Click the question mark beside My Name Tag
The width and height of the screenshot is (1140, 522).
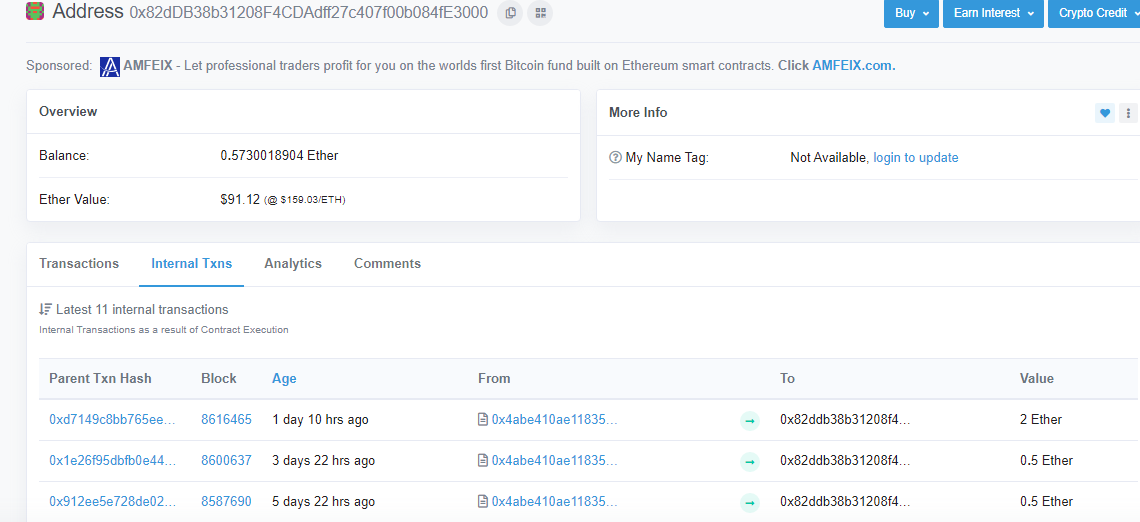pyautogui.click(x=615, y=158)
